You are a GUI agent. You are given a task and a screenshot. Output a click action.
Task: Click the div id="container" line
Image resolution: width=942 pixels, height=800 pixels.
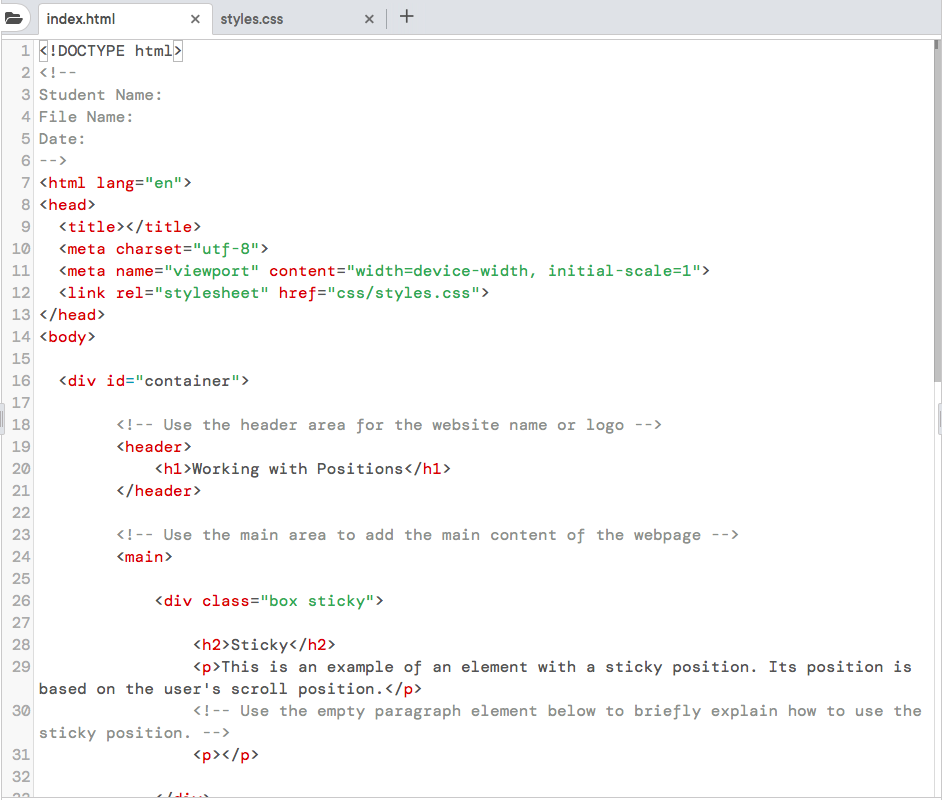coord(154,381)
